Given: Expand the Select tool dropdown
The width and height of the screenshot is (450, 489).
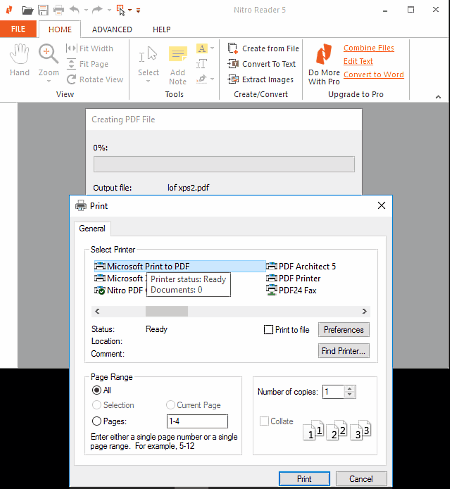Looking at the screenshot, I should (x=148, y=81).
